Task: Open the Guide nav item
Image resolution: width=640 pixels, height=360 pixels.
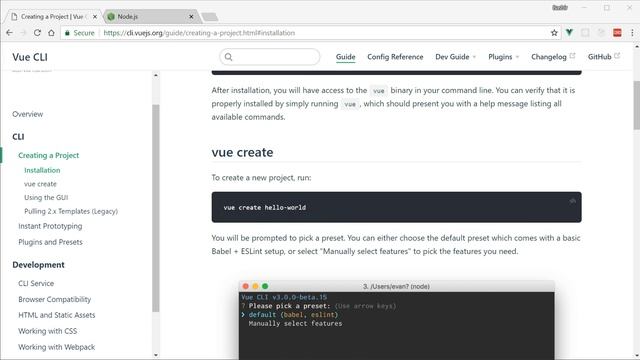Action: point(345,57)
